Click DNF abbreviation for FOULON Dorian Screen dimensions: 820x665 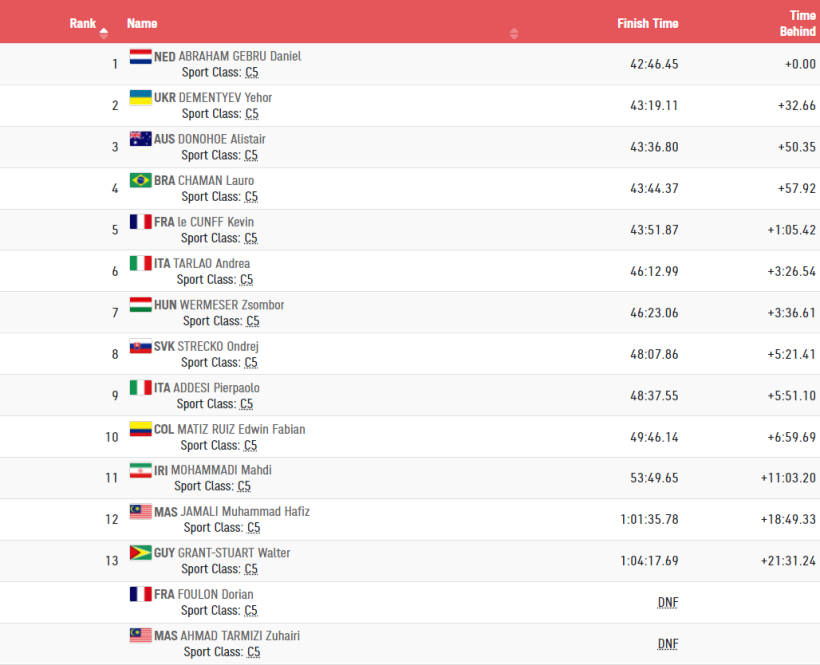pyautogui.click(x=668, y=603)
